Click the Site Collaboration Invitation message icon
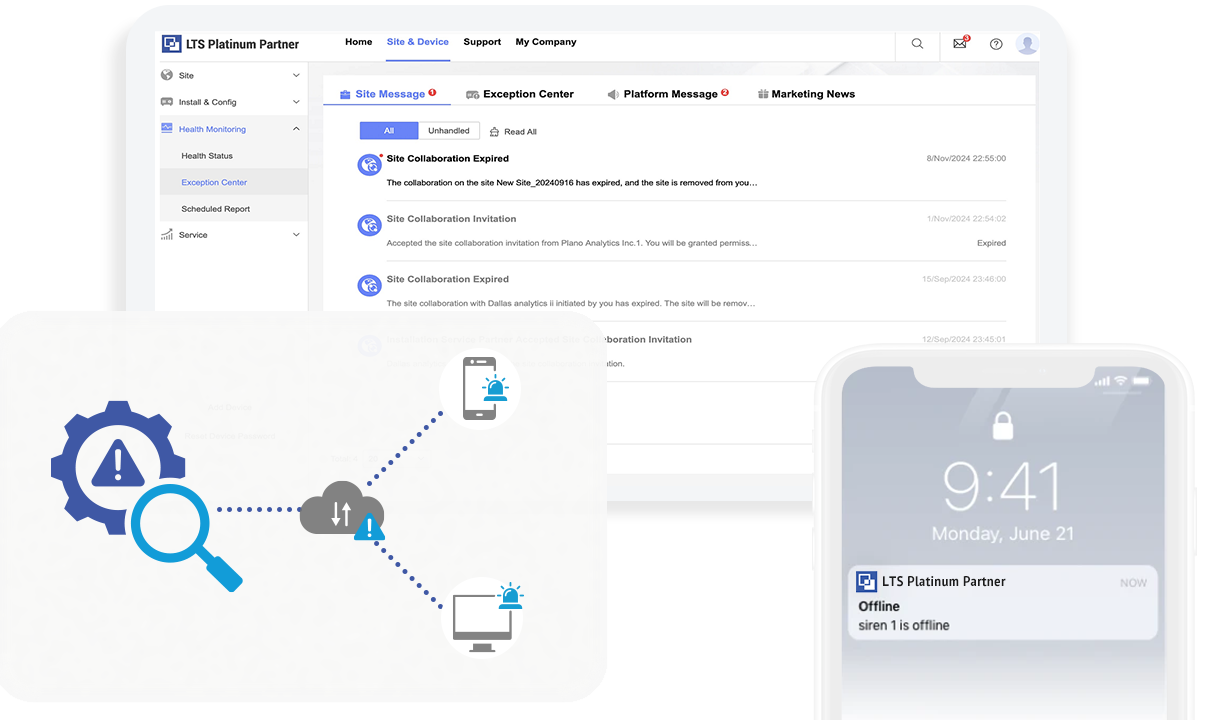The width and height of the screenshot is (1224, 720). (x=370, y=225)
